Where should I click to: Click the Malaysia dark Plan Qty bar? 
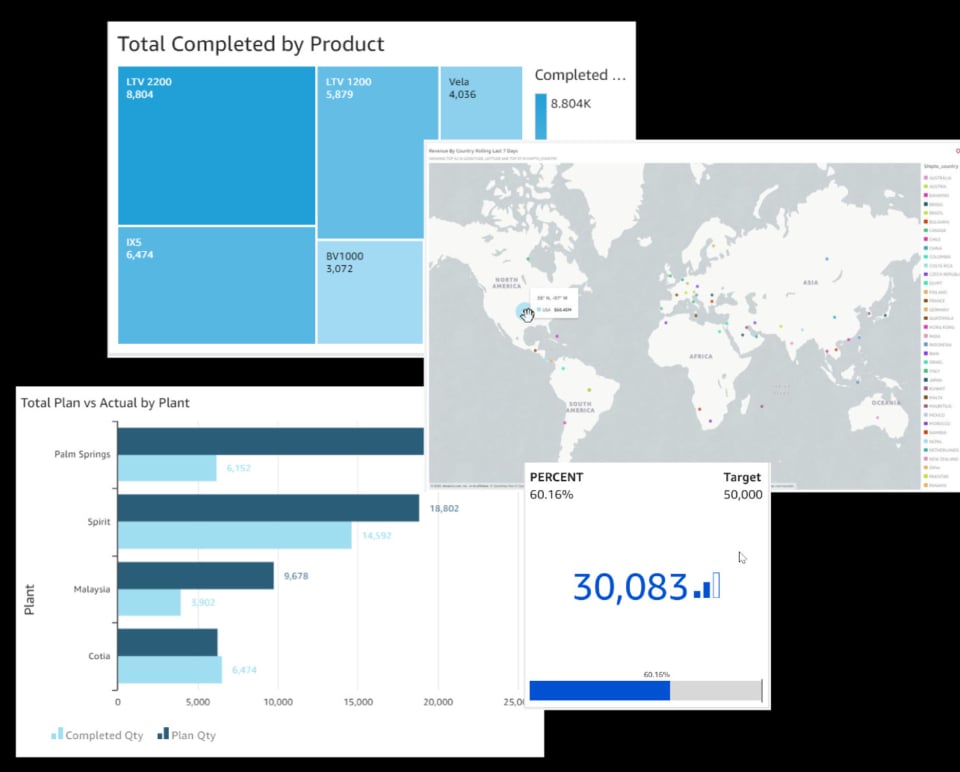tap(195, 575)
